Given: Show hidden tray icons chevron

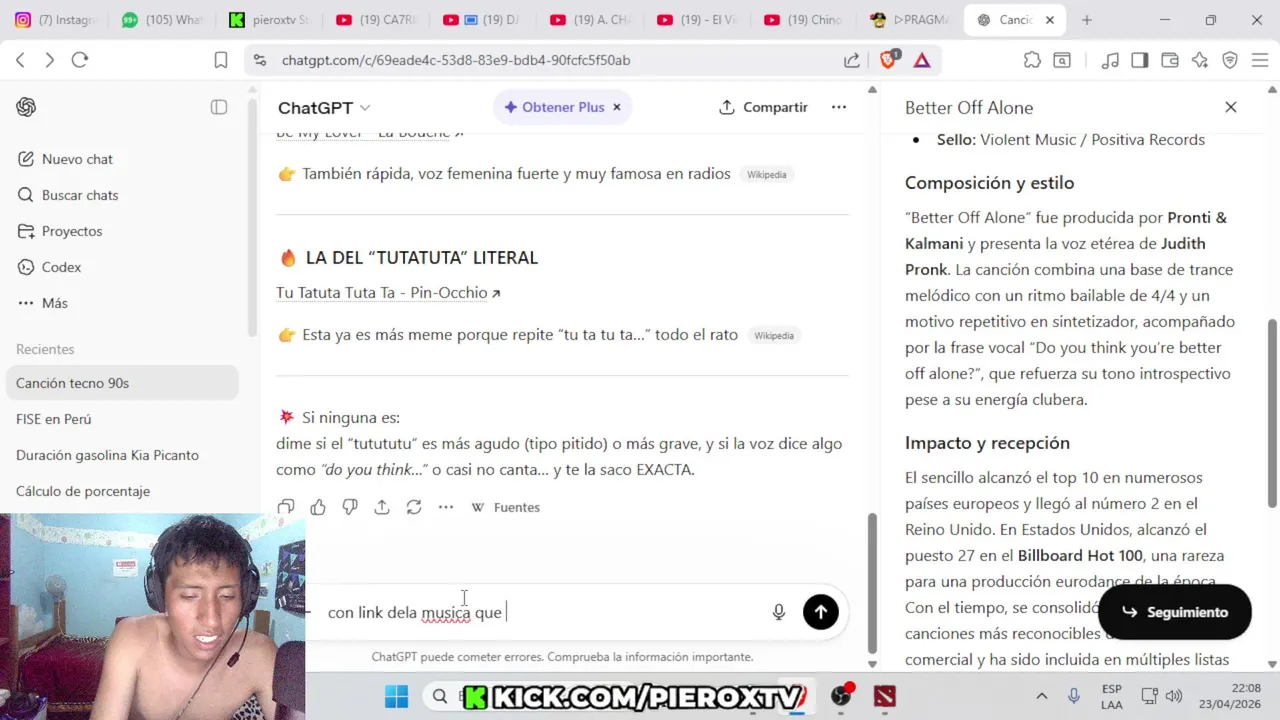Looking at the screenshot, I should click(1042, 696).
